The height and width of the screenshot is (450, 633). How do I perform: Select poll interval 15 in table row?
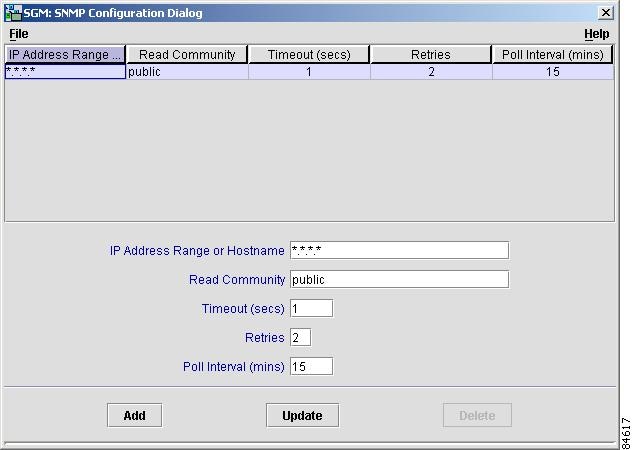pyautogui.click(x=553, y=72)
